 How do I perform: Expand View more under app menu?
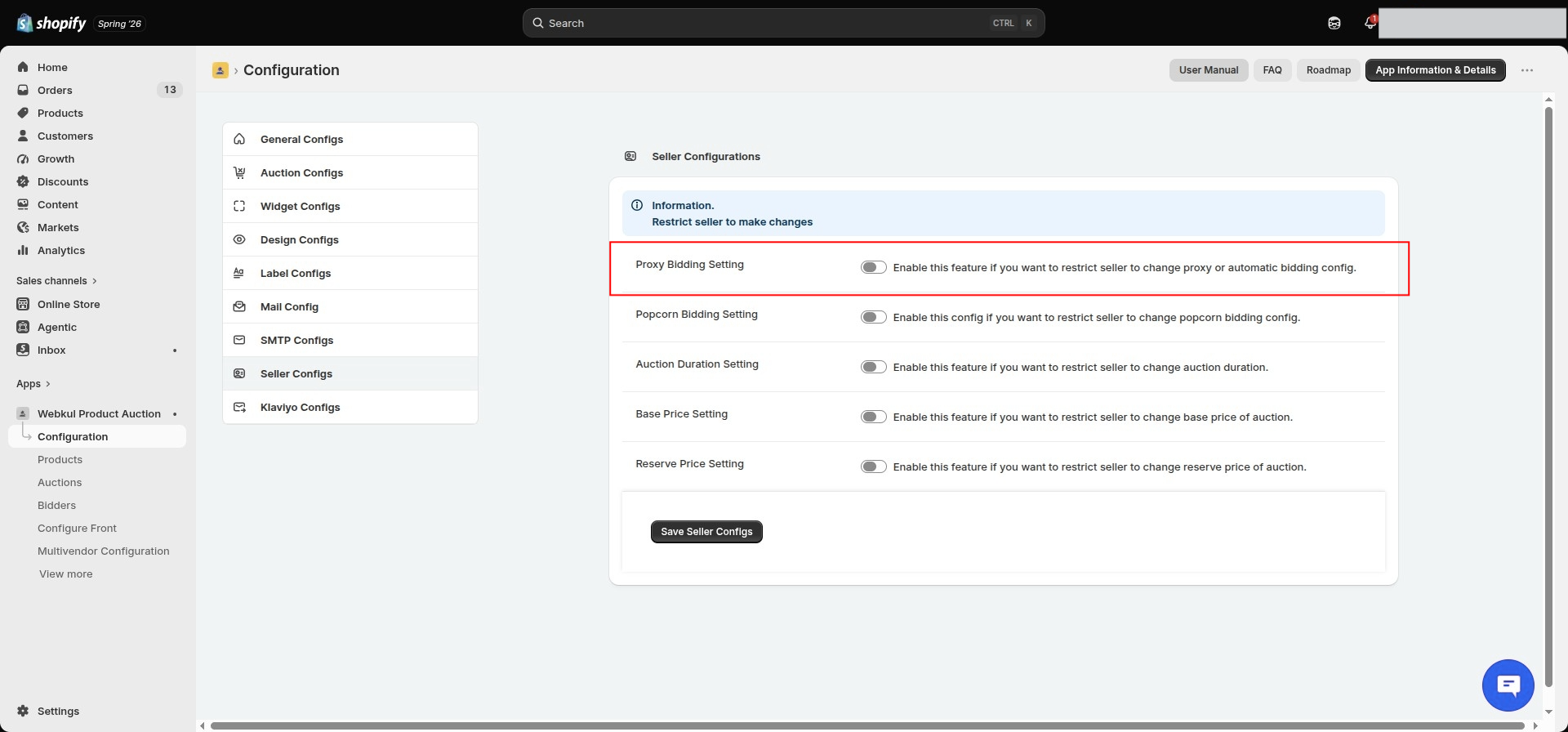tap(66, 574)
